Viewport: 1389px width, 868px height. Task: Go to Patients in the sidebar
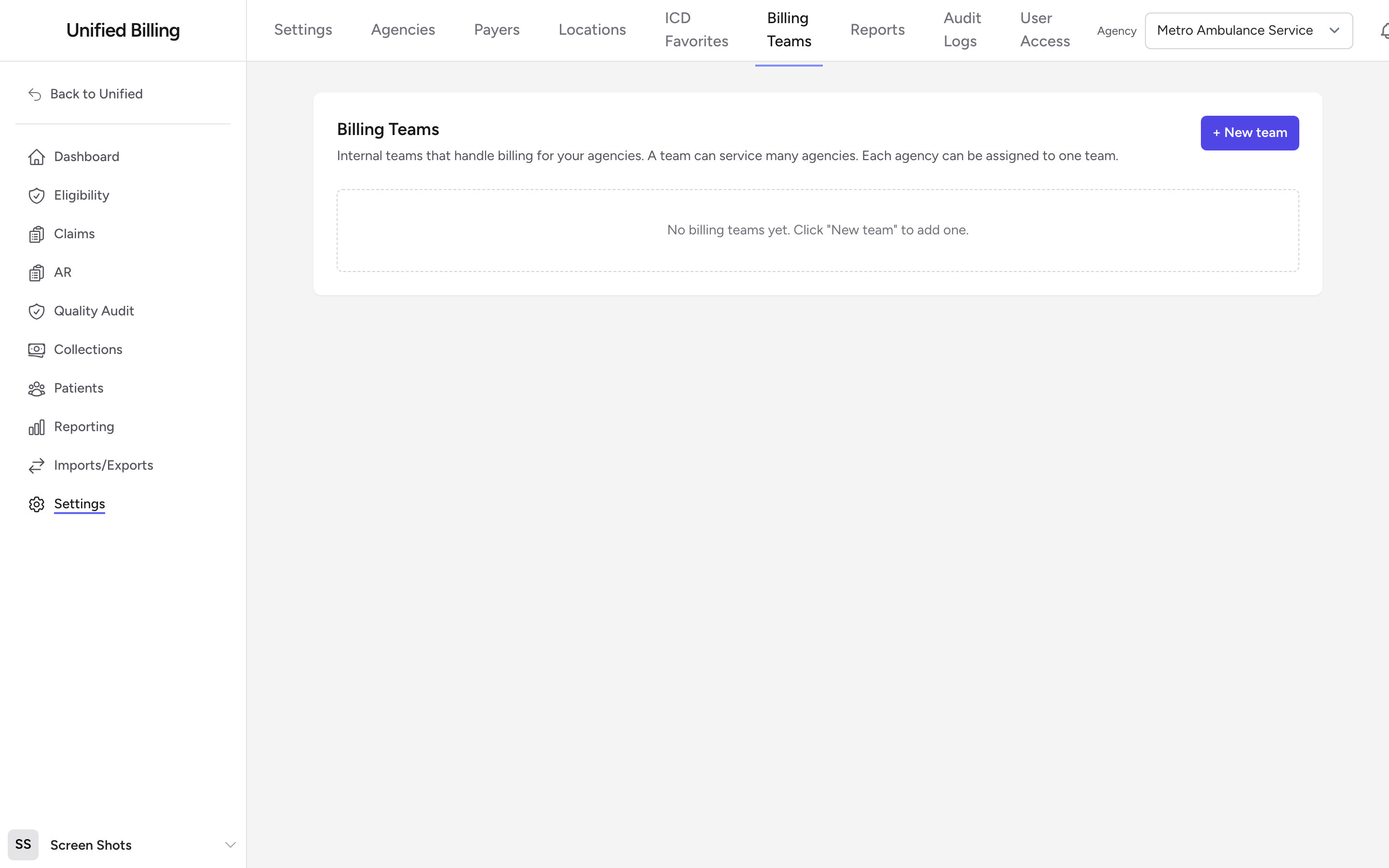click(x=79, y=388)
